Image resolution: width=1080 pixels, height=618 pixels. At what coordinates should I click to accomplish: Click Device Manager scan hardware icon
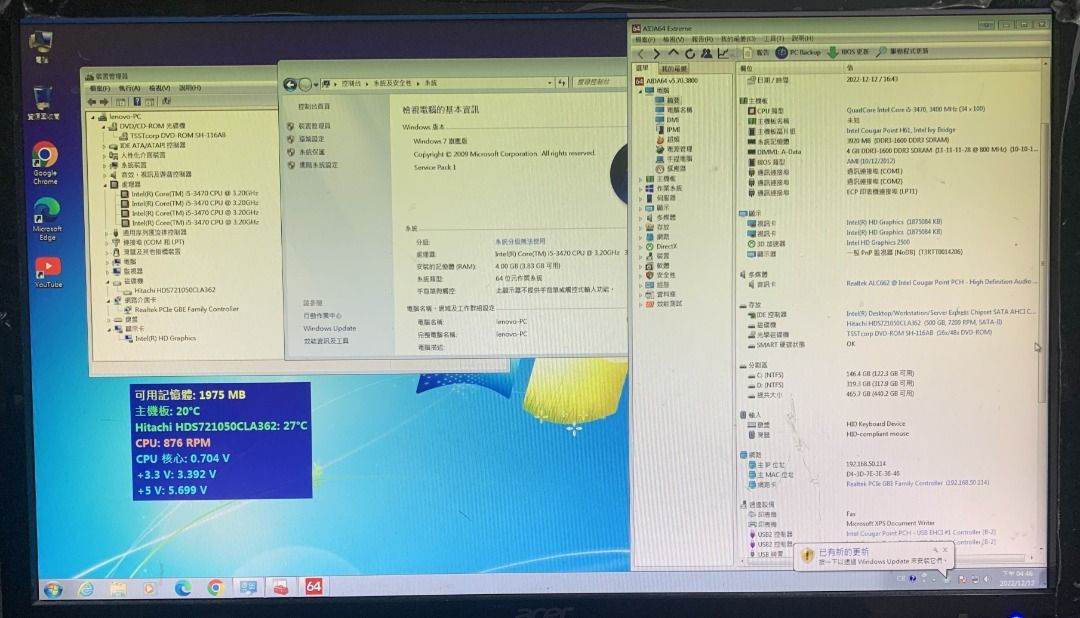coord(166,101)
